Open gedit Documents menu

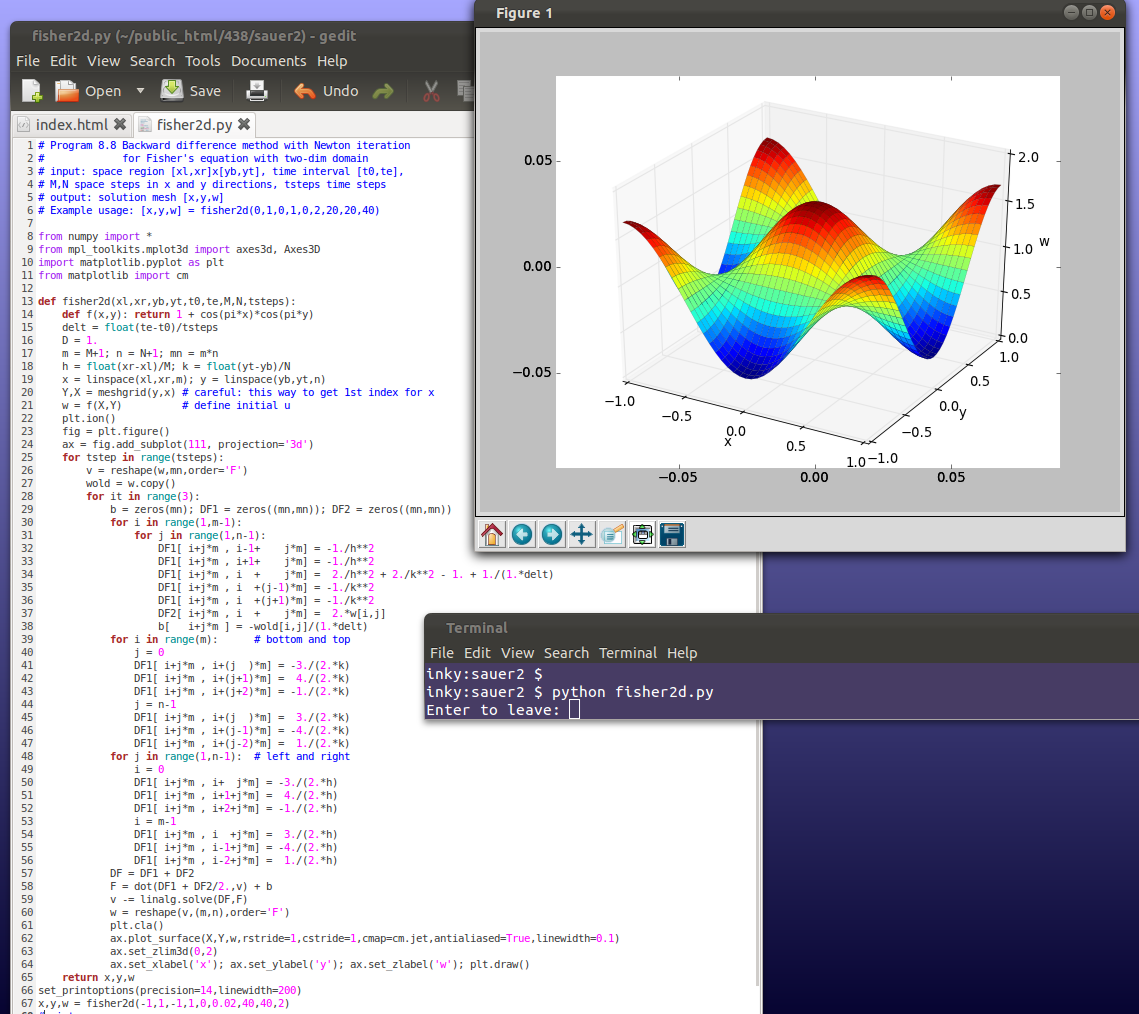pos(269,61)
